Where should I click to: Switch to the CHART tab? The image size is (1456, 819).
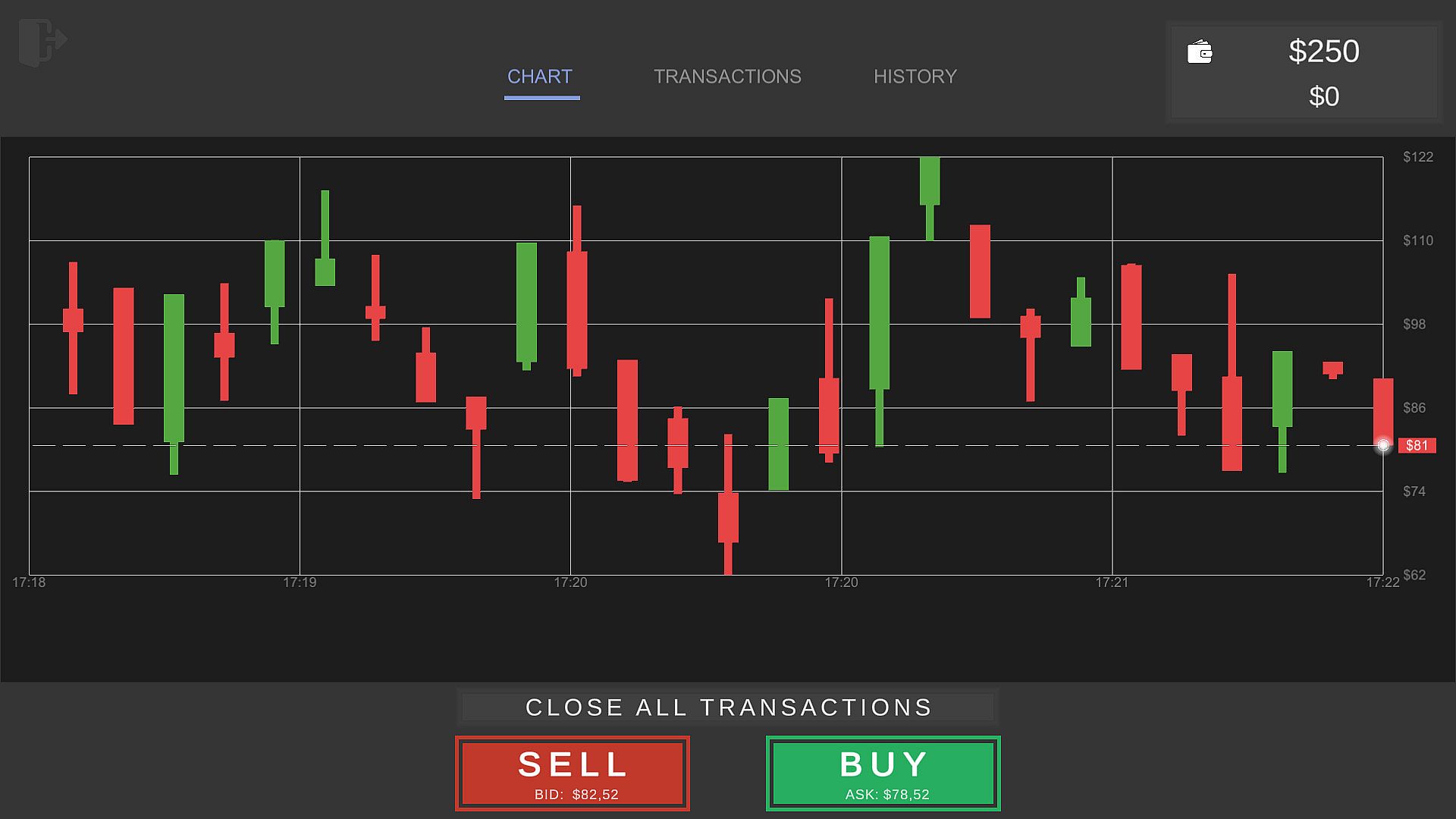540,77
